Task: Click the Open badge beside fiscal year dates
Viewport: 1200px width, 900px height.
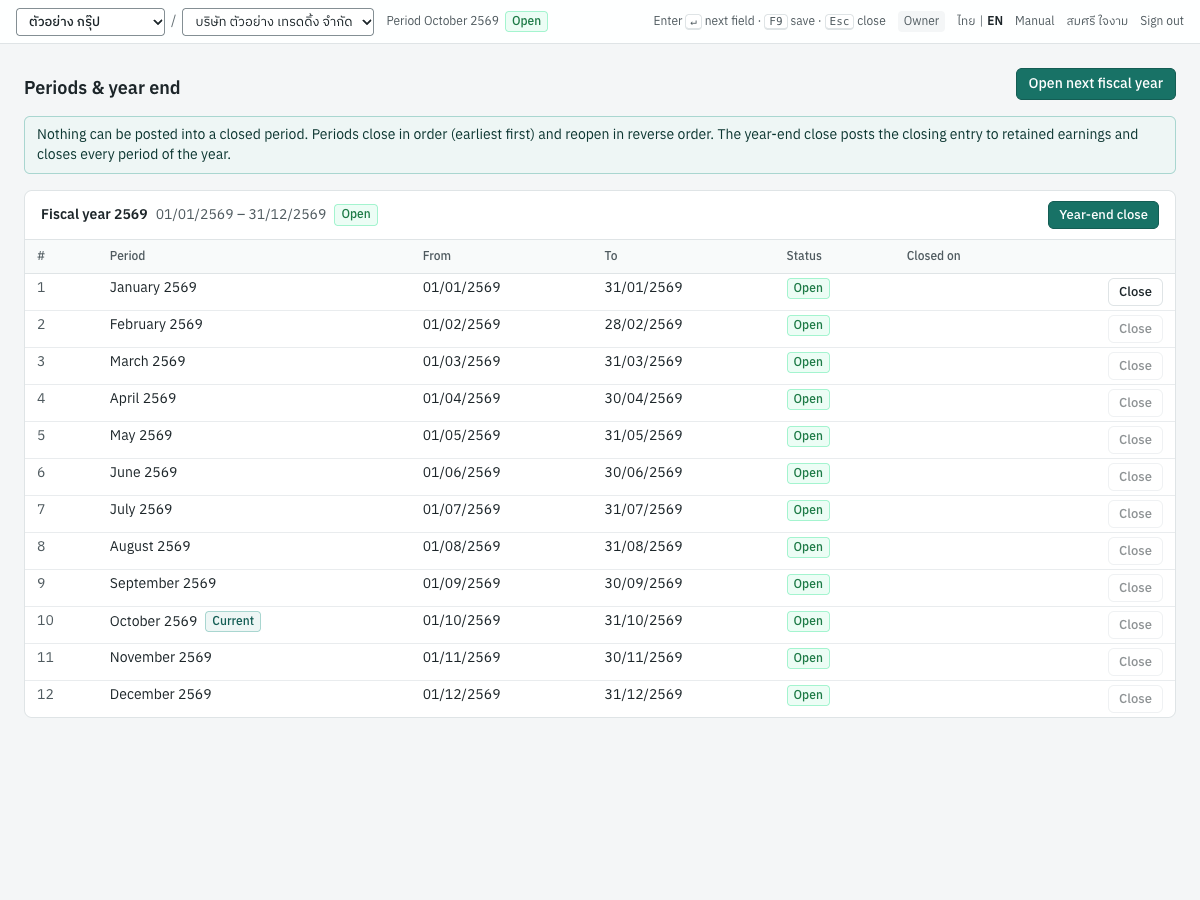Action: point(356,214)
